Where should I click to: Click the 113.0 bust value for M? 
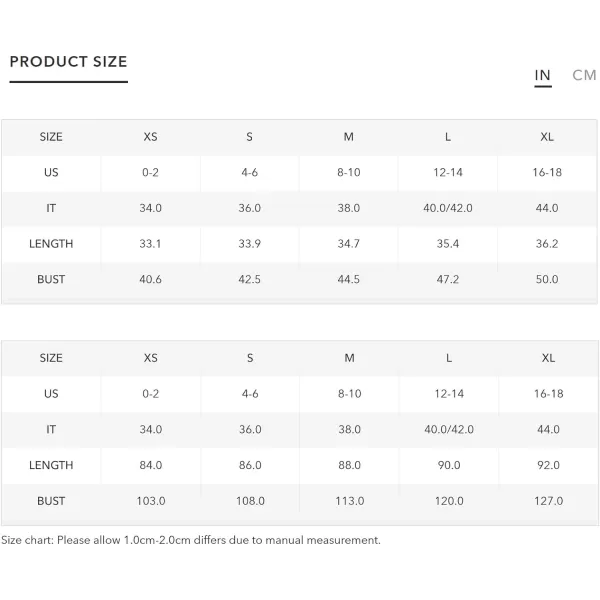[x=350, y=501]
